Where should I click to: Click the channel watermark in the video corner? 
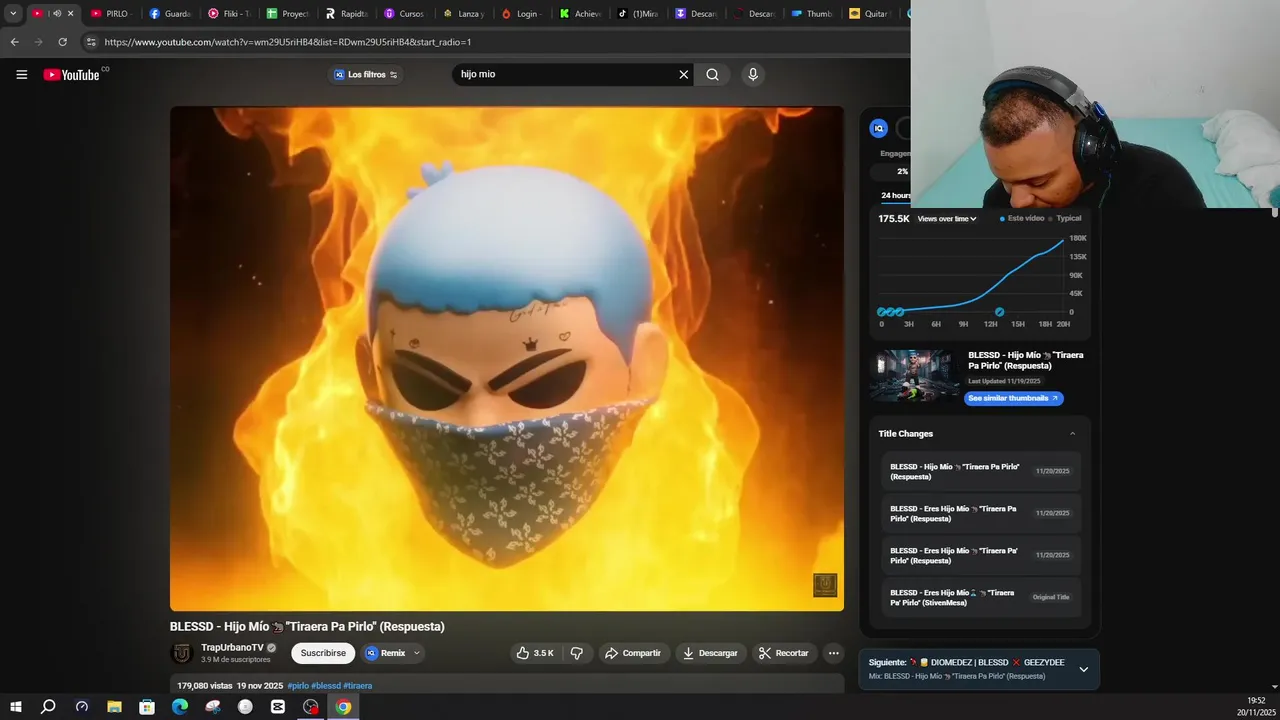pos(825,585)
